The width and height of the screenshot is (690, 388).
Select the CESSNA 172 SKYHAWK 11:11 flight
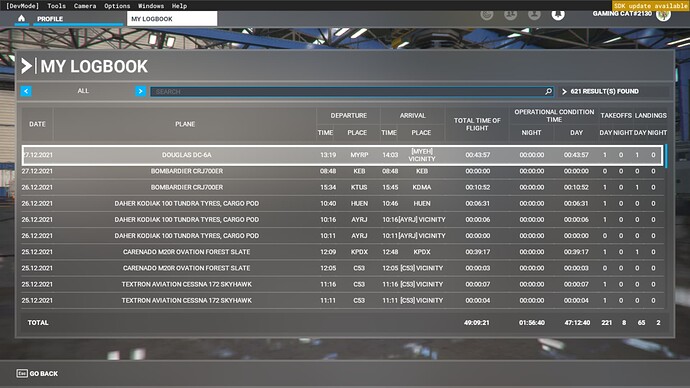342,300
